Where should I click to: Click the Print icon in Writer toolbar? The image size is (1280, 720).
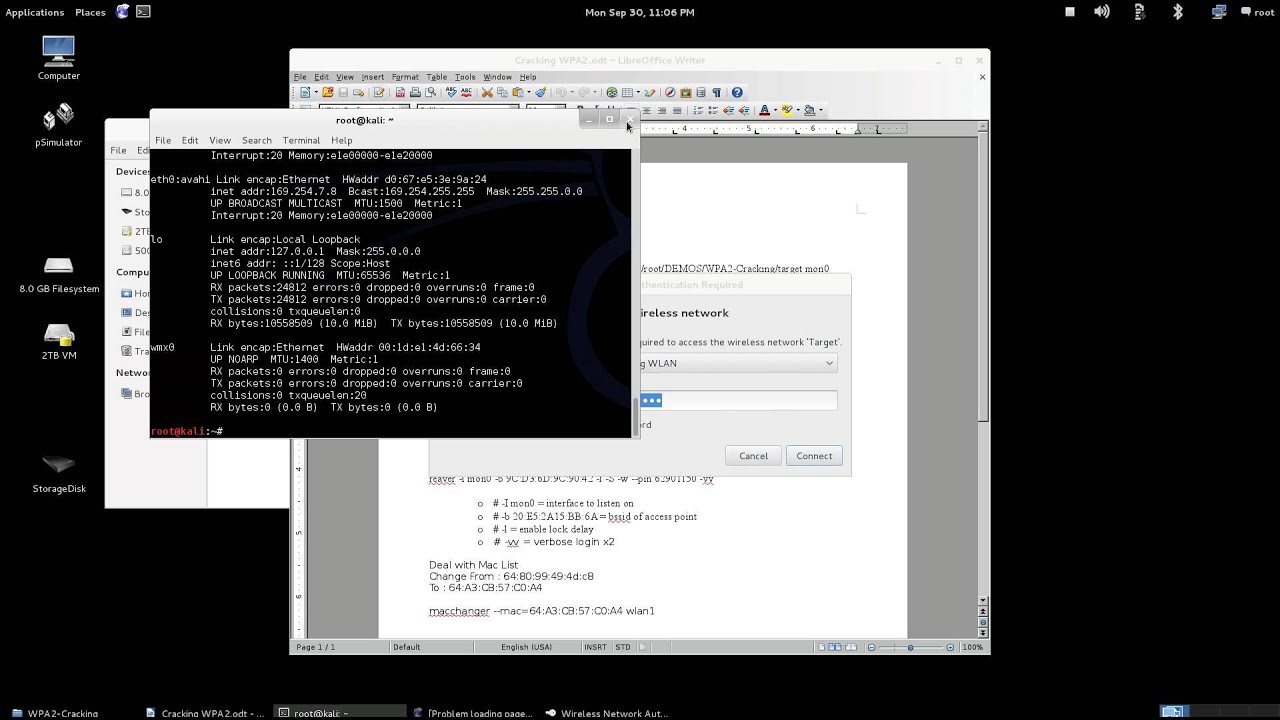pyautogui.click(x=415, y=92)
